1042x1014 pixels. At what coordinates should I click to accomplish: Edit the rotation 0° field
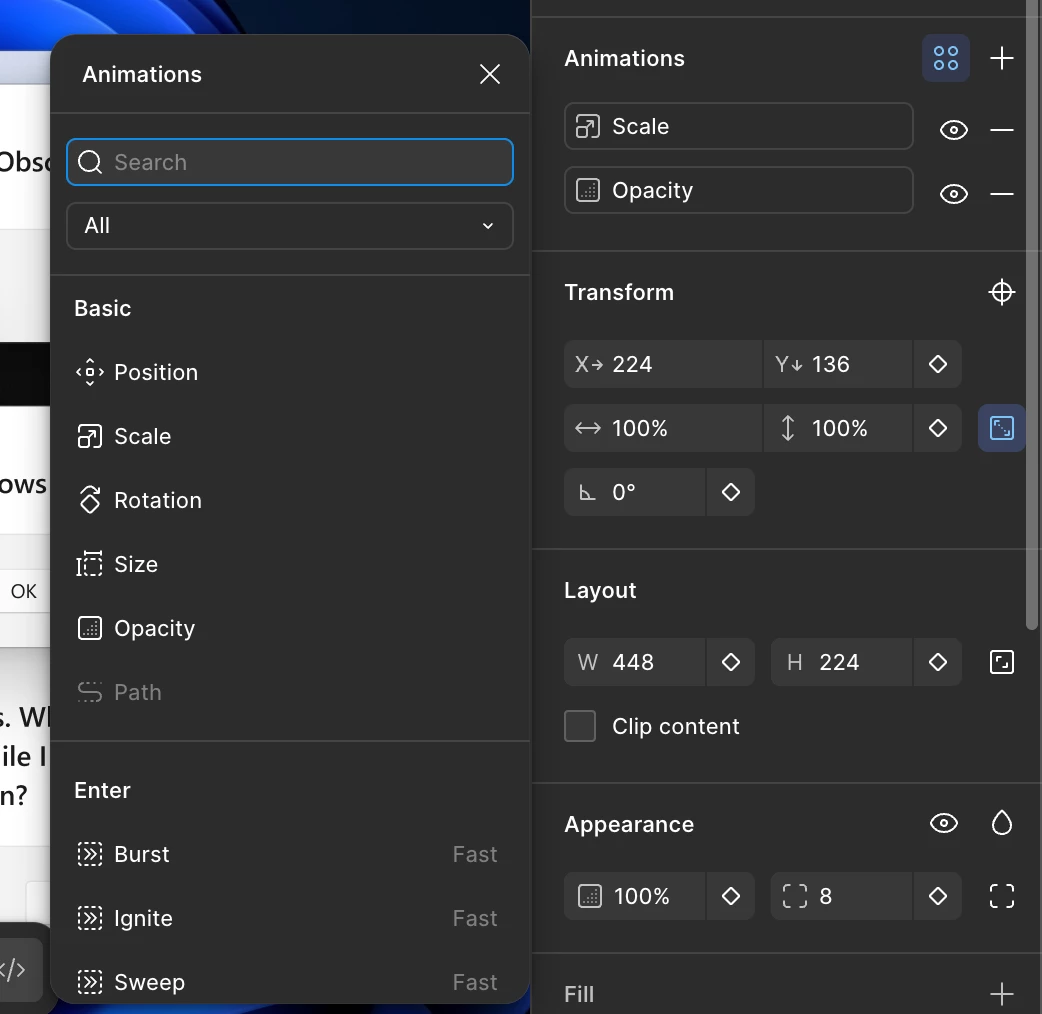(634, 492)
